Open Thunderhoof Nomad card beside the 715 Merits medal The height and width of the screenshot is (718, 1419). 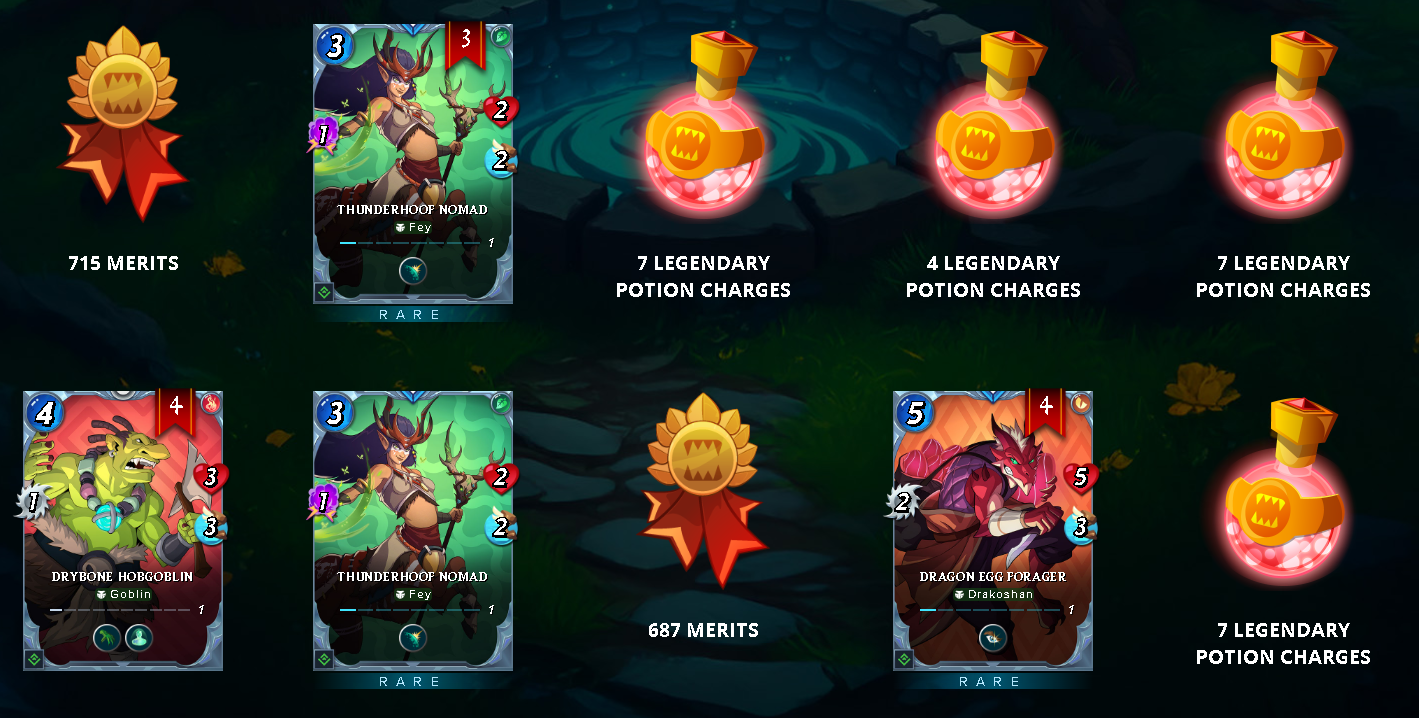coord(413,164)
